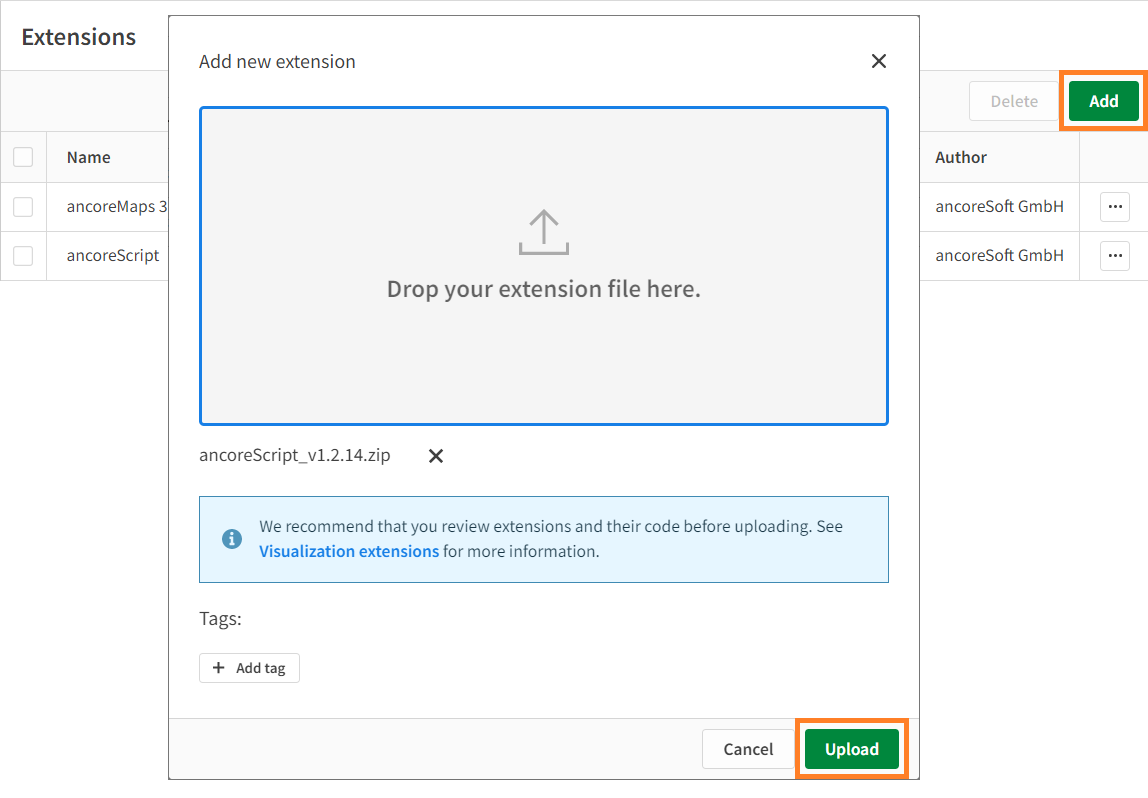Viewport: 1148px width, 798px height.
Task: Select the ancoreMaps extension name
Action: [117, 206]
